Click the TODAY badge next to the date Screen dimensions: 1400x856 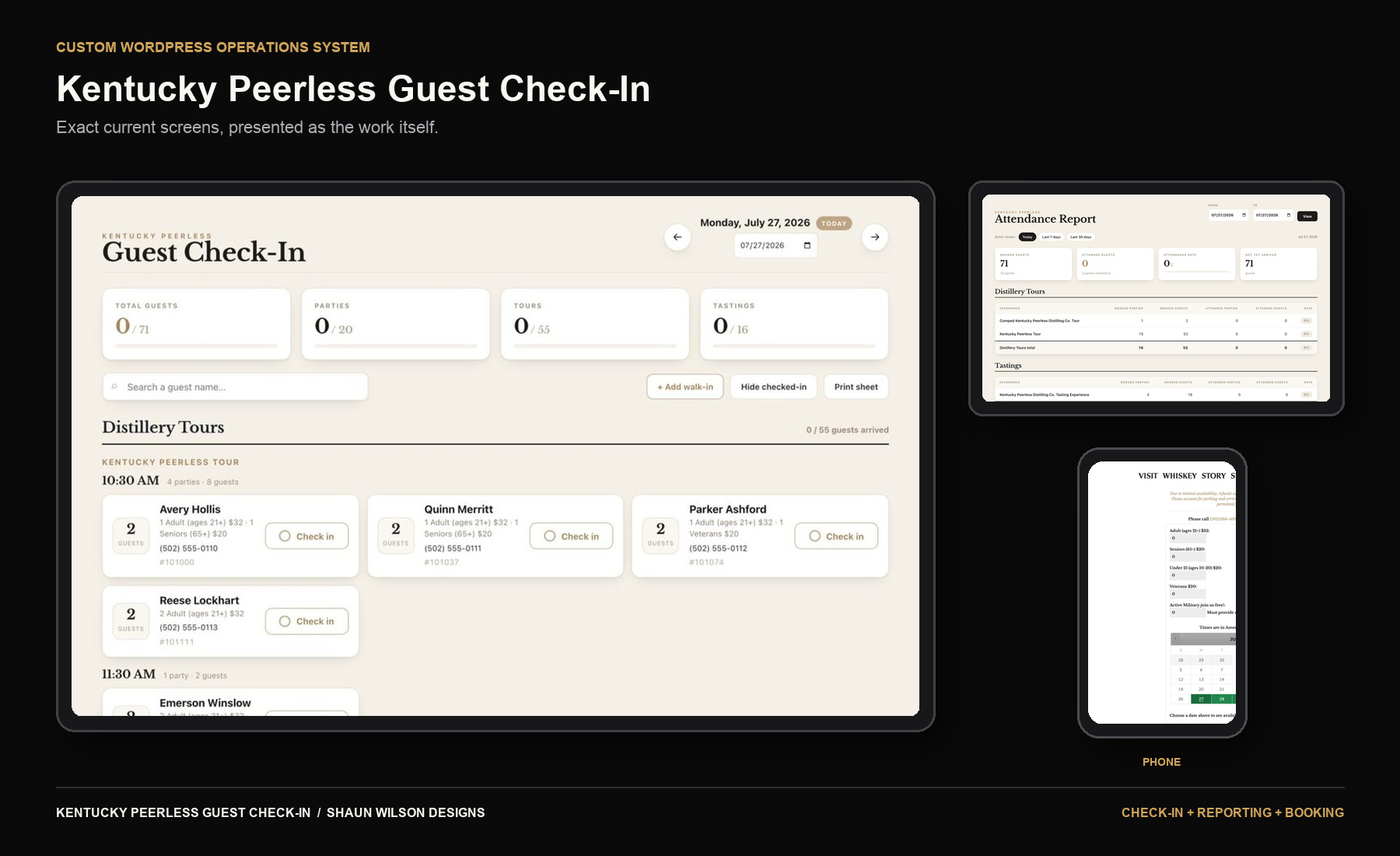click(834, 223)
